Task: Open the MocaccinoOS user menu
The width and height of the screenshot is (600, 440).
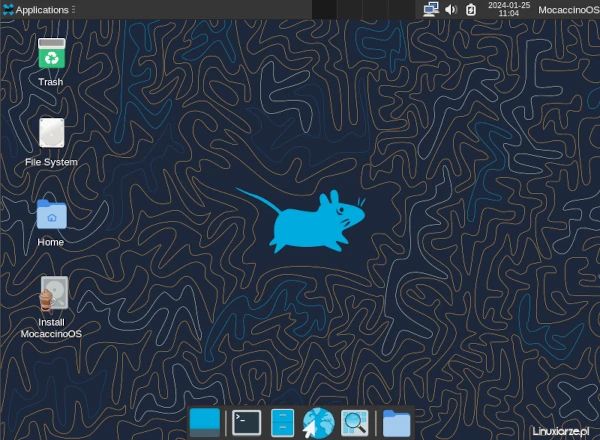Action: pyautogui.click(x=569, y=10)
